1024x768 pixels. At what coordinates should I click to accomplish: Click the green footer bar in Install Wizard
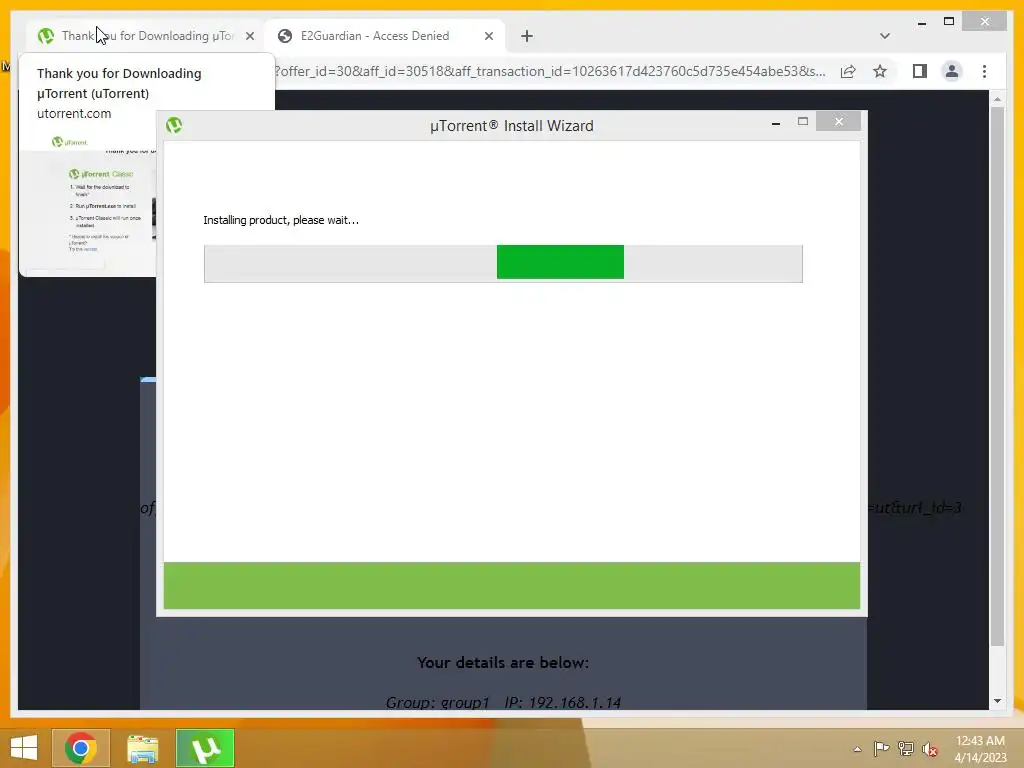511,585
